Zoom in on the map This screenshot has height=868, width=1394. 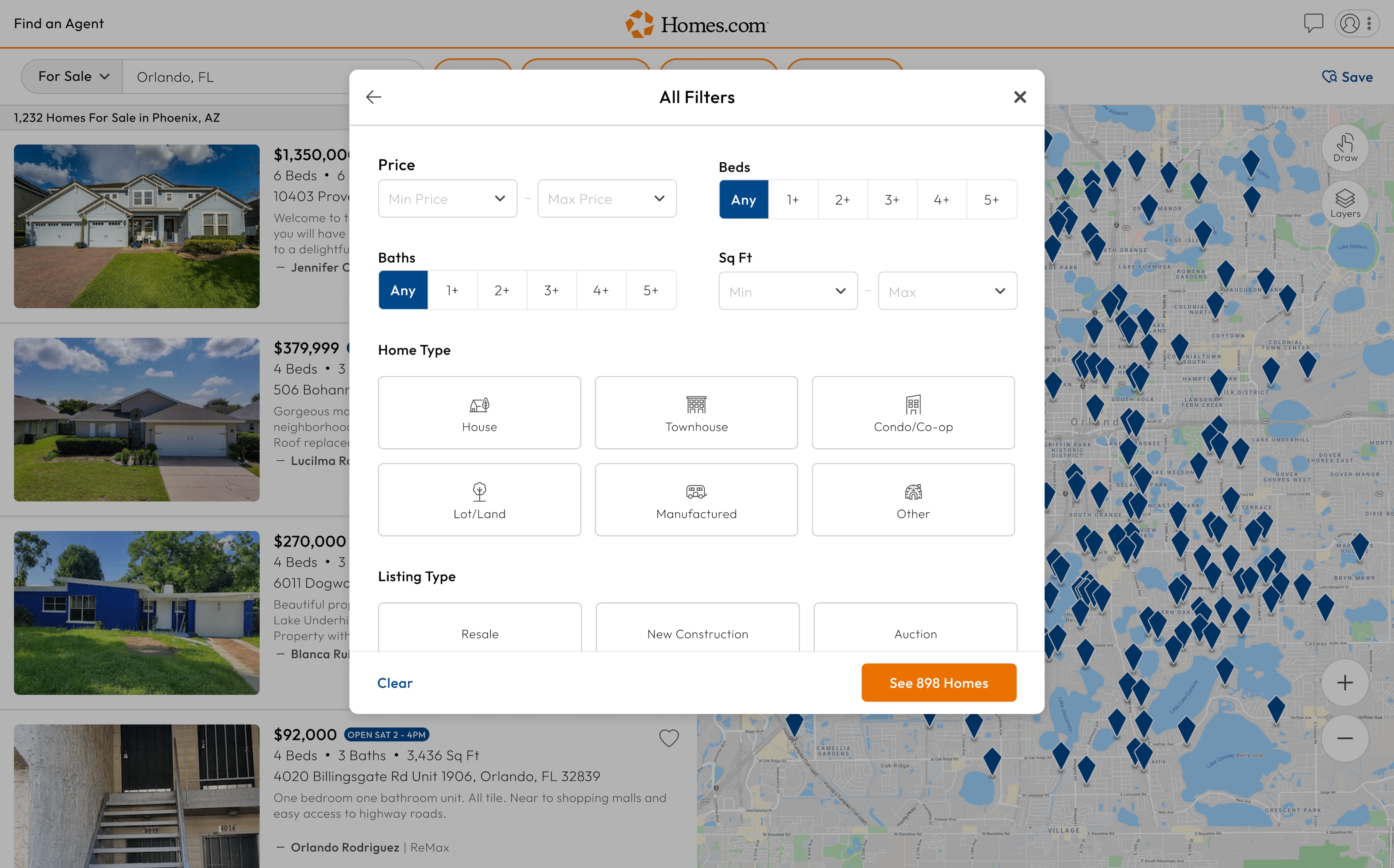tap(1345, 683)
